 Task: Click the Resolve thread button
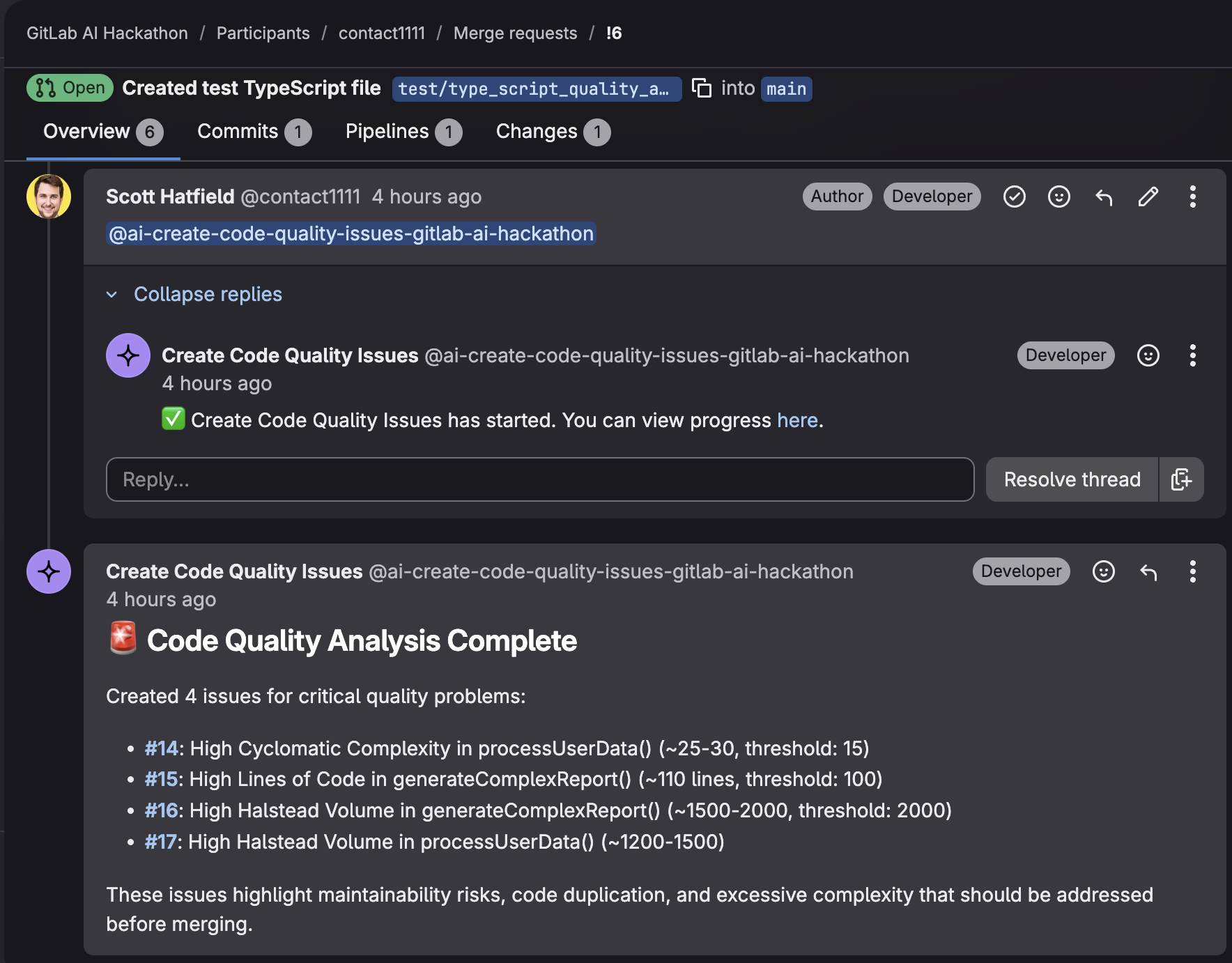[x=1072, y=479]
